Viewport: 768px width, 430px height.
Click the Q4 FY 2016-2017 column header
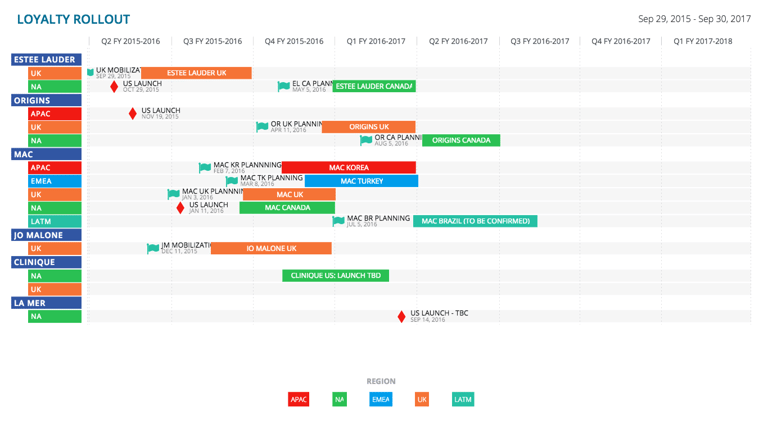point(621,41)
